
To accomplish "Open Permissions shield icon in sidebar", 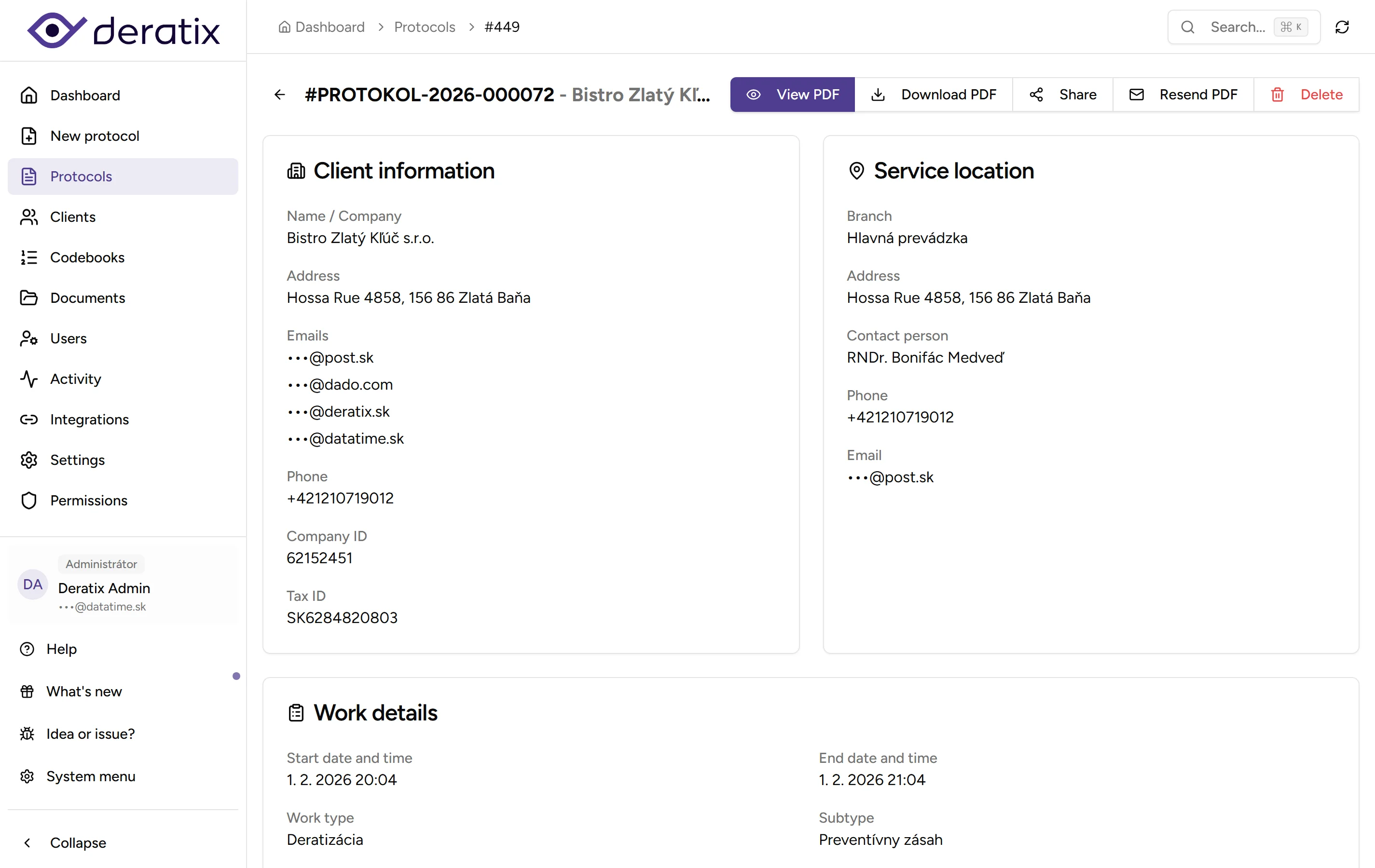I will tap(29, 501).
